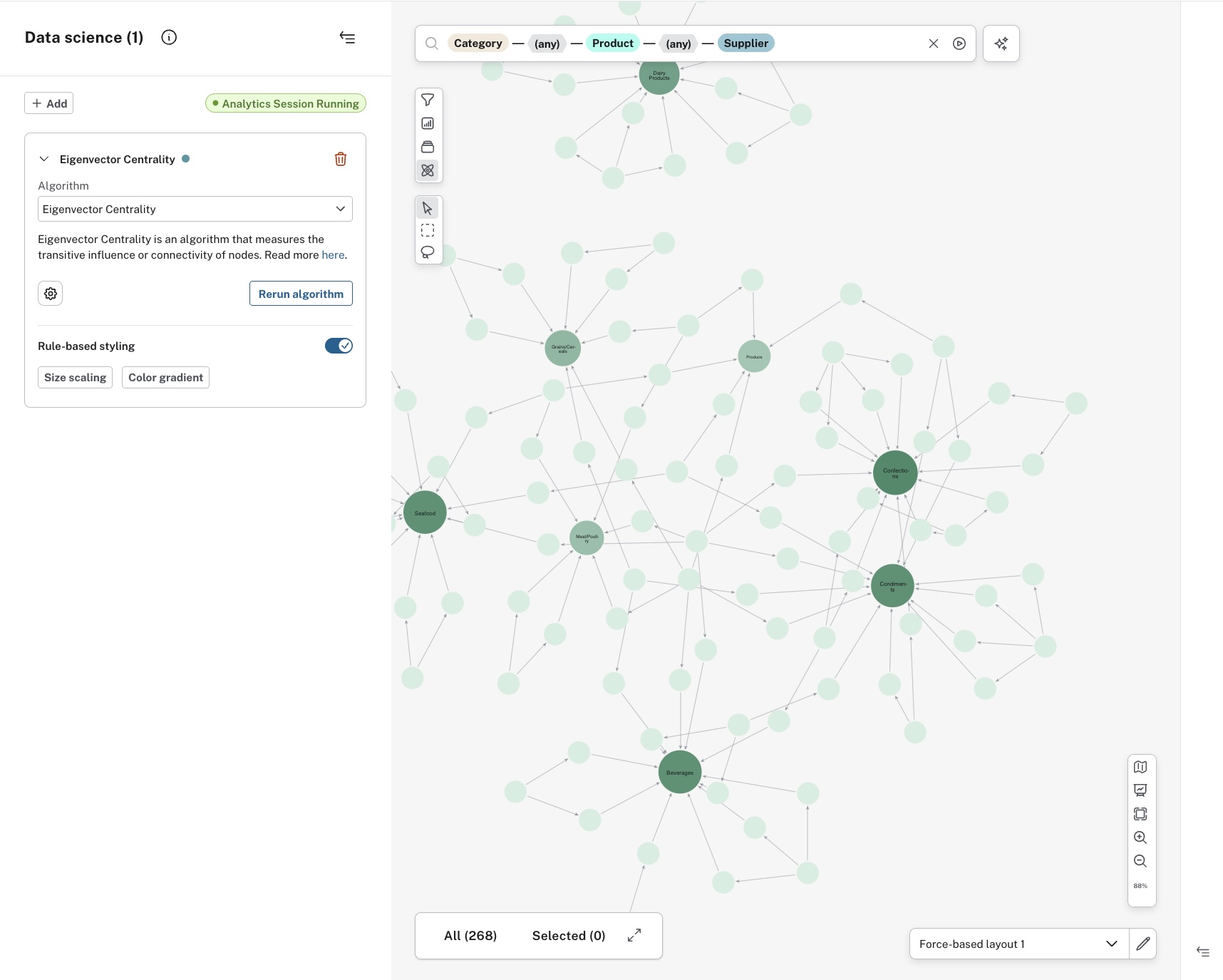1223x980 pixels.
Task: Open Force-based layout 1 dropdown
Action: [x=1018, y=944]
